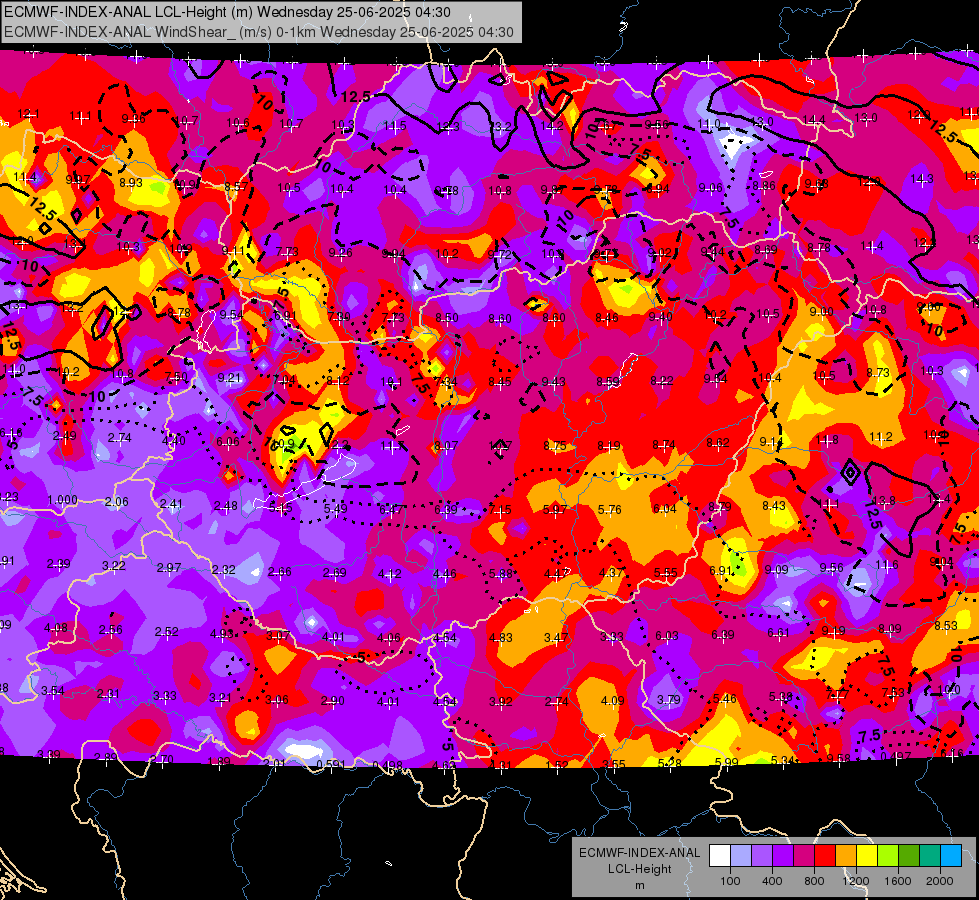
Task: Click the wind shear value 2.32
Action: coord(224,570)
